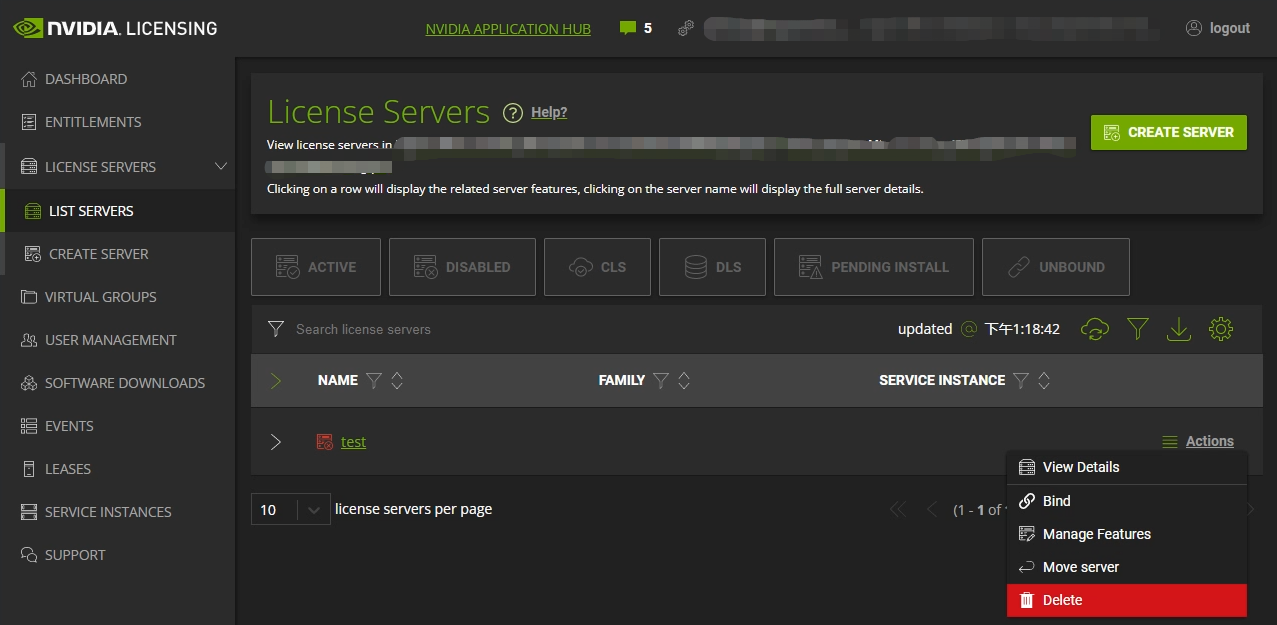The height and width of the screenshot is (625, 1277).
Task: Click the NAME column header text
Action: pyautogui.click(x=338, y=380)
